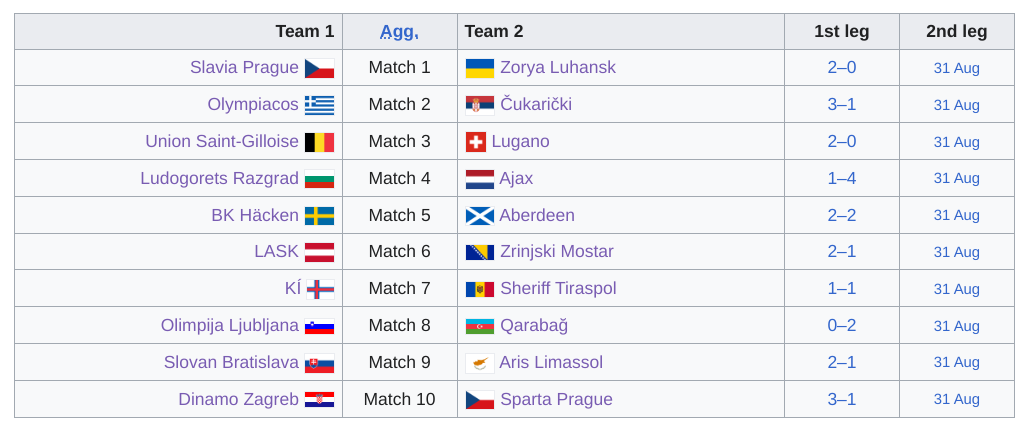Open the 1–4 first leg score for Match 4

842,178
